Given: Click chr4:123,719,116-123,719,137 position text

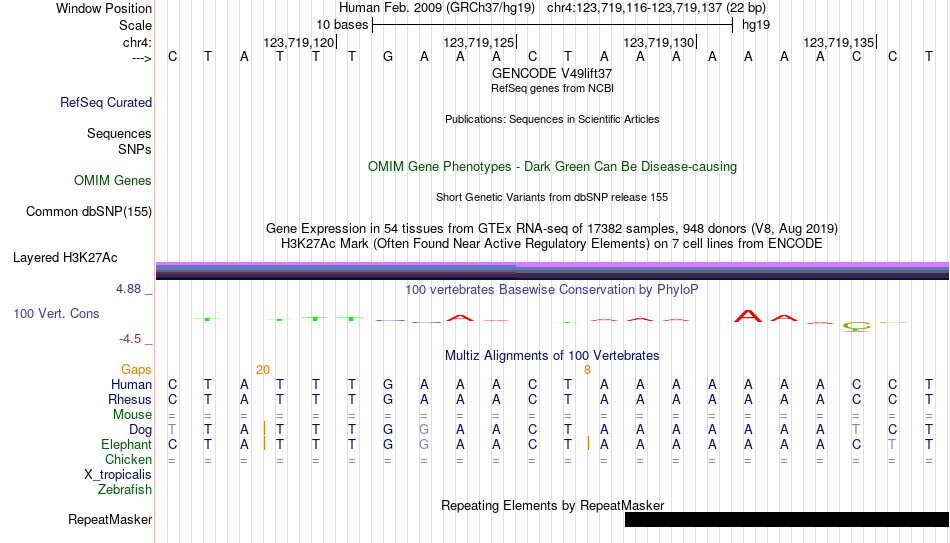Looking at the screenshot, I should [656, 8].
